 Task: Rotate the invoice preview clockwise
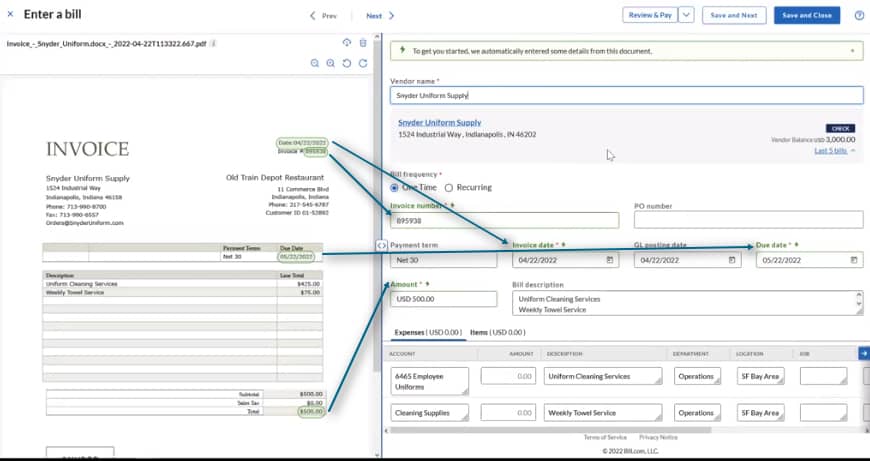click(363, 63)
